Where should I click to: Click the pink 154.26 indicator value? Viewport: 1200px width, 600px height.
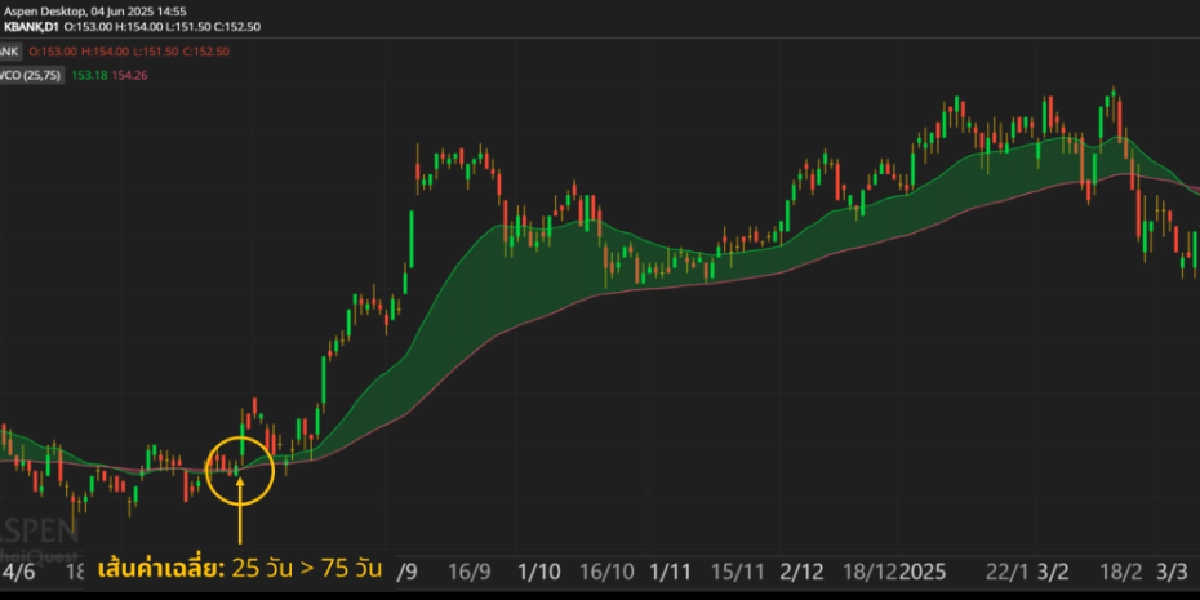pos(129,75)
